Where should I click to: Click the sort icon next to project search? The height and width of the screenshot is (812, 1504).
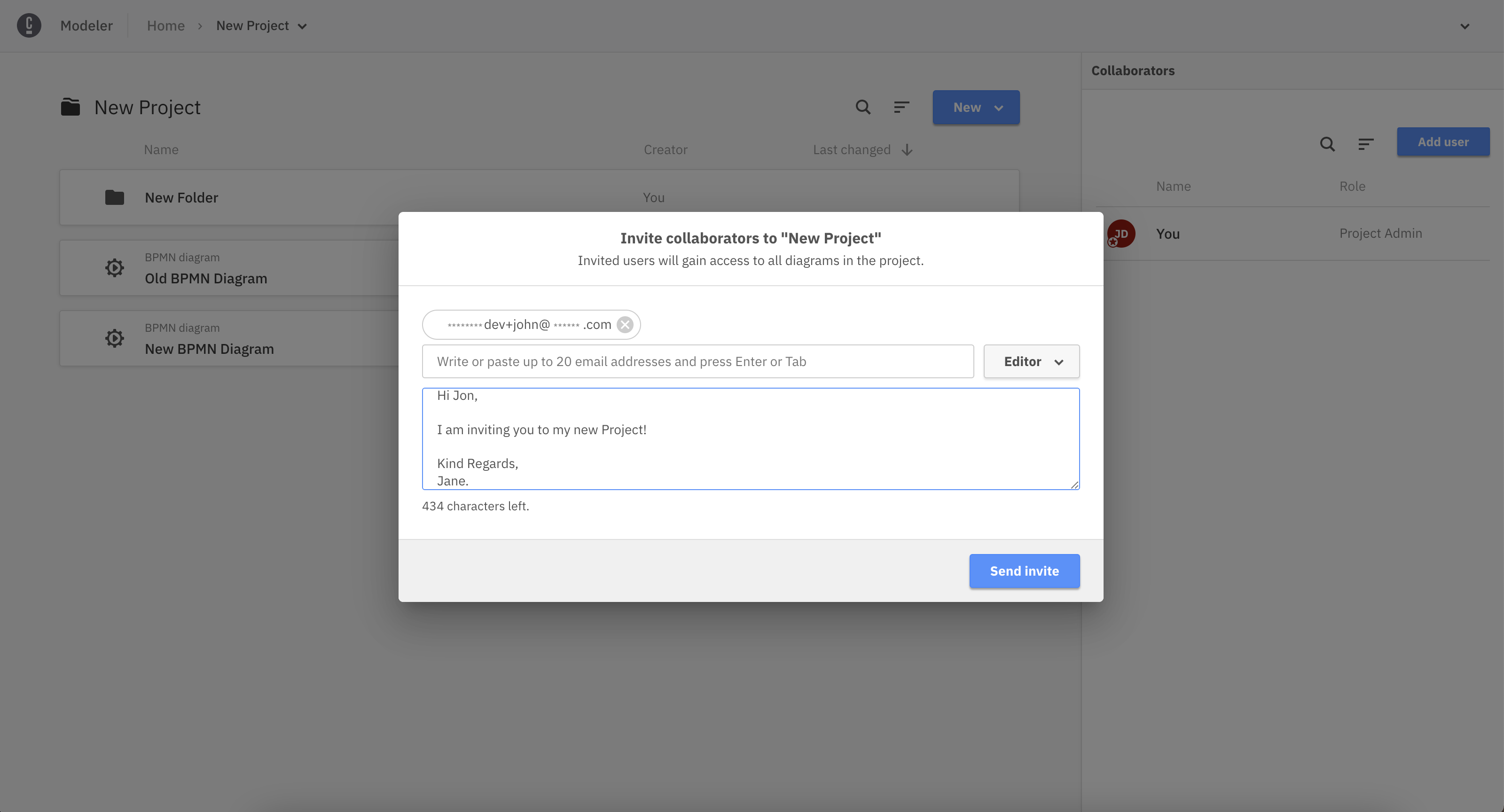click(x=901, y=107)
